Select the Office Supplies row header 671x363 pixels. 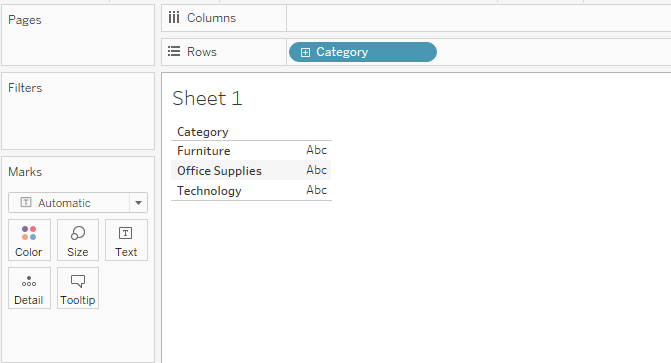[219, 171]
